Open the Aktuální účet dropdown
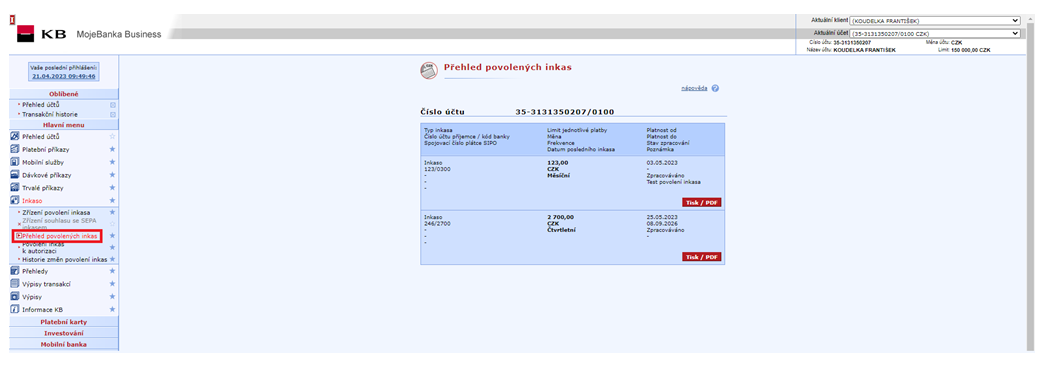The image size is (1062, 375). pos(935,33)
